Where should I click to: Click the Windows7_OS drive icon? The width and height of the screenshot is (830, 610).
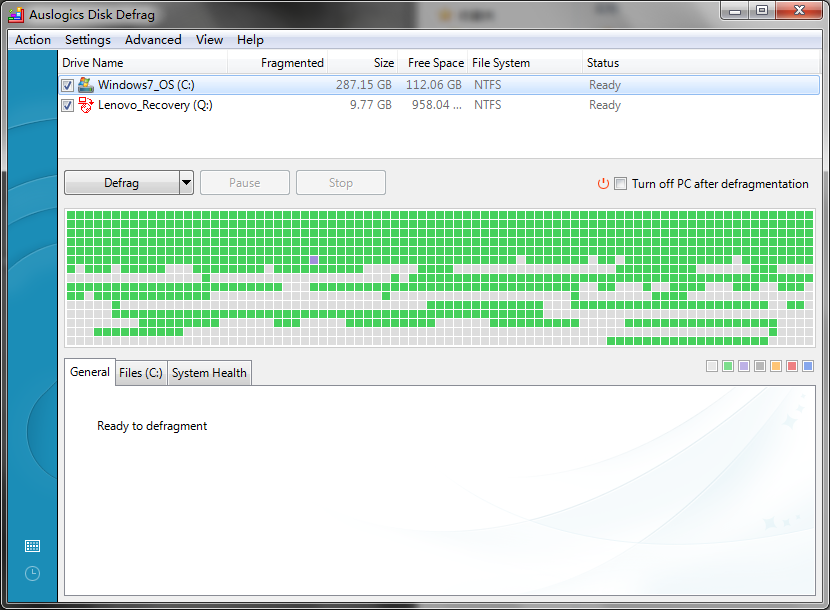[86, 85]
